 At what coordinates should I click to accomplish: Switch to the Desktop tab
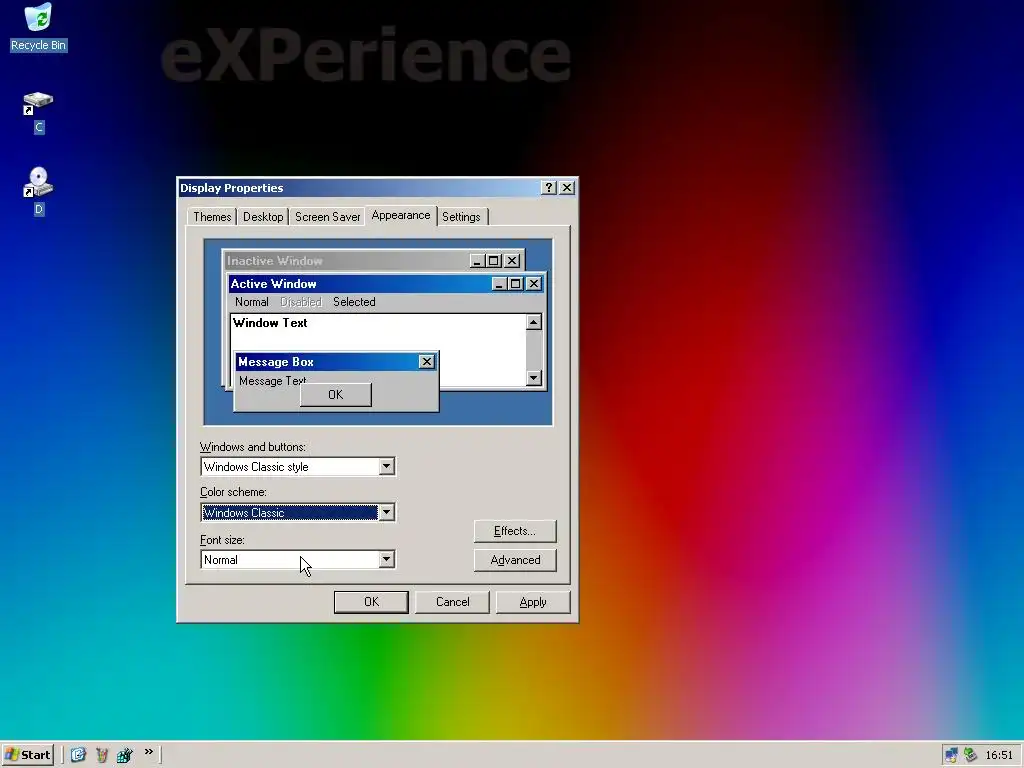click(x=263, y=217)
